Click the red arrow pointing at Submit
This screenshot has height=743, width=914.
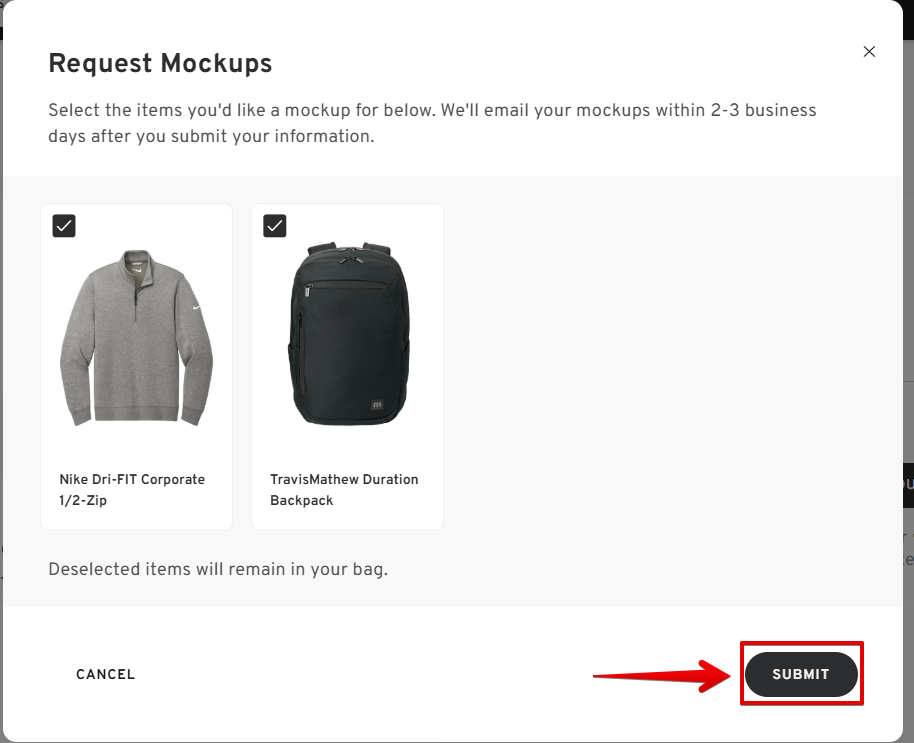point(660,676)
